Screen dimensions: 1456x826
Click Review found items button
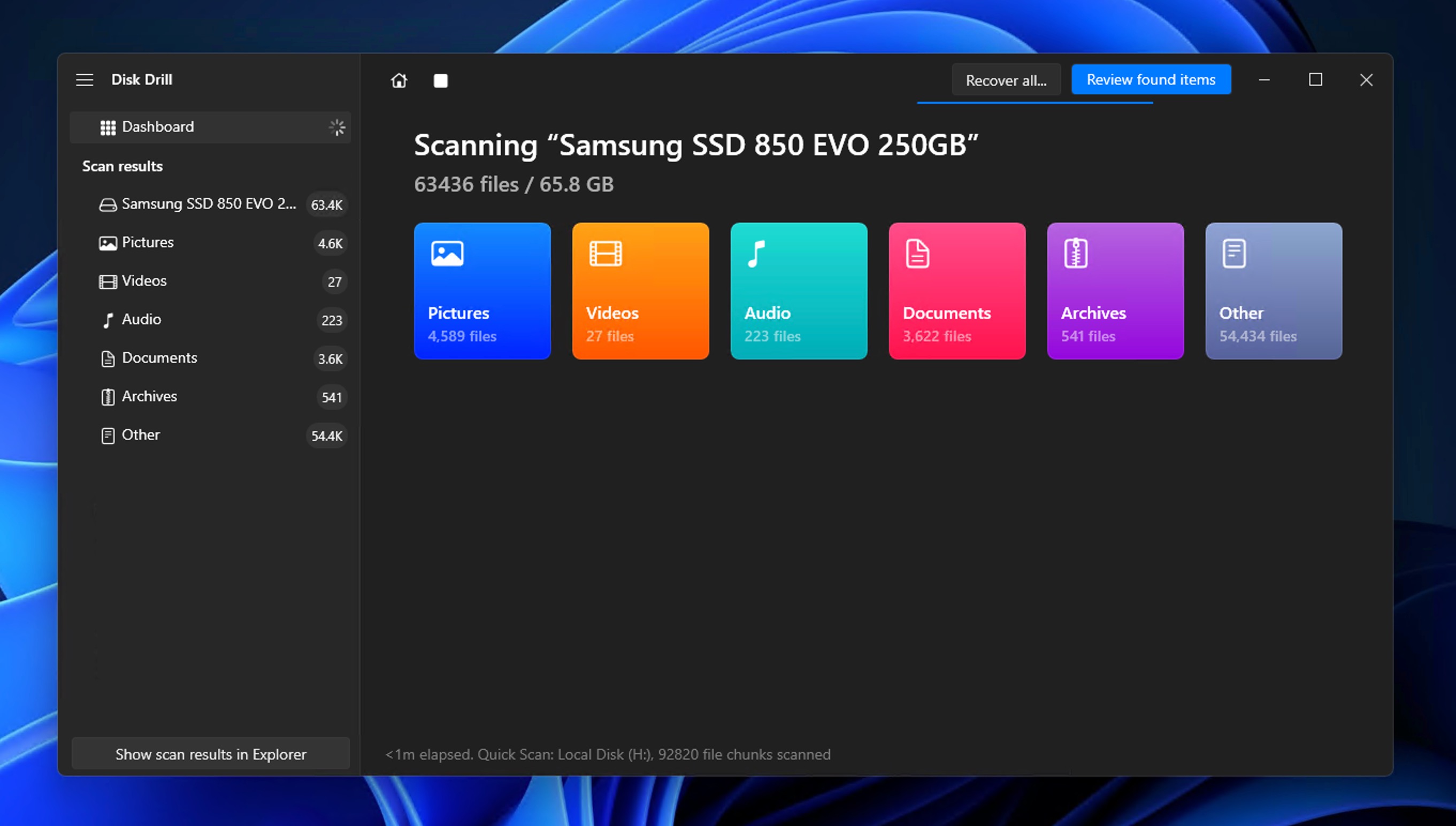coord(1151,79)
